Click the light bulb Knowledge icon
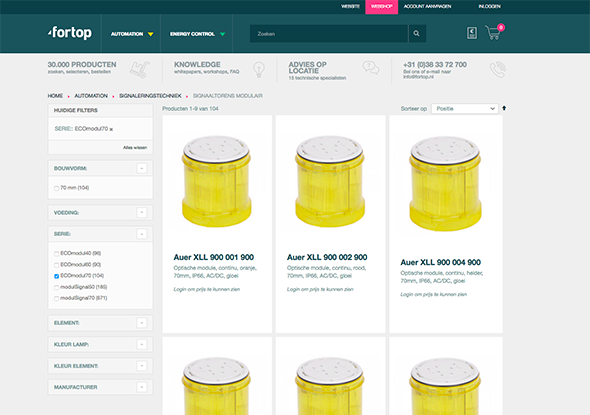Image resolution: width=590 pixels, height=415 pixels. (259, 70)
